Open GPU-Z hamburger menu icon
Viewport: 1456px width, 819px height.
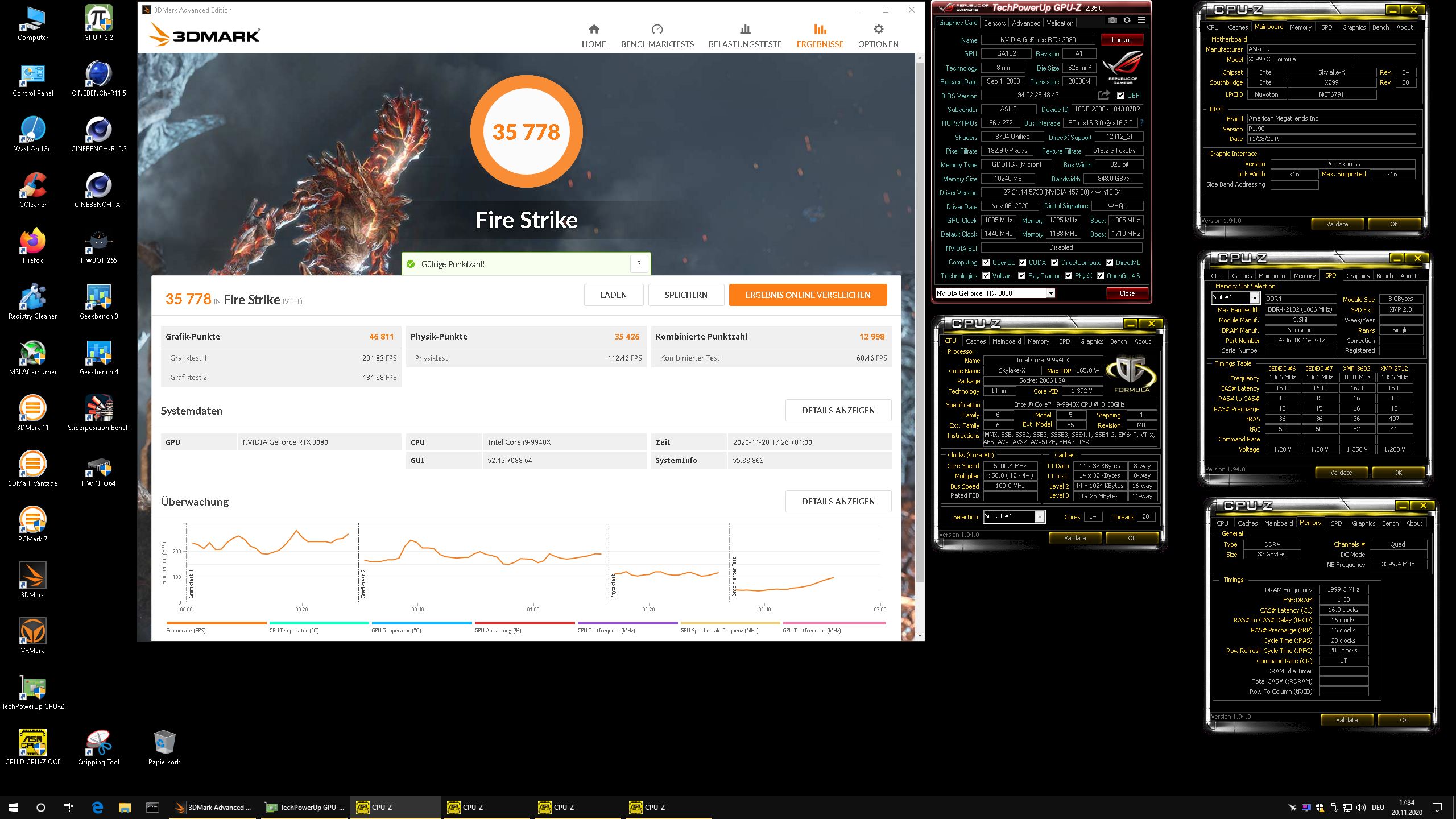(1141, 20)
